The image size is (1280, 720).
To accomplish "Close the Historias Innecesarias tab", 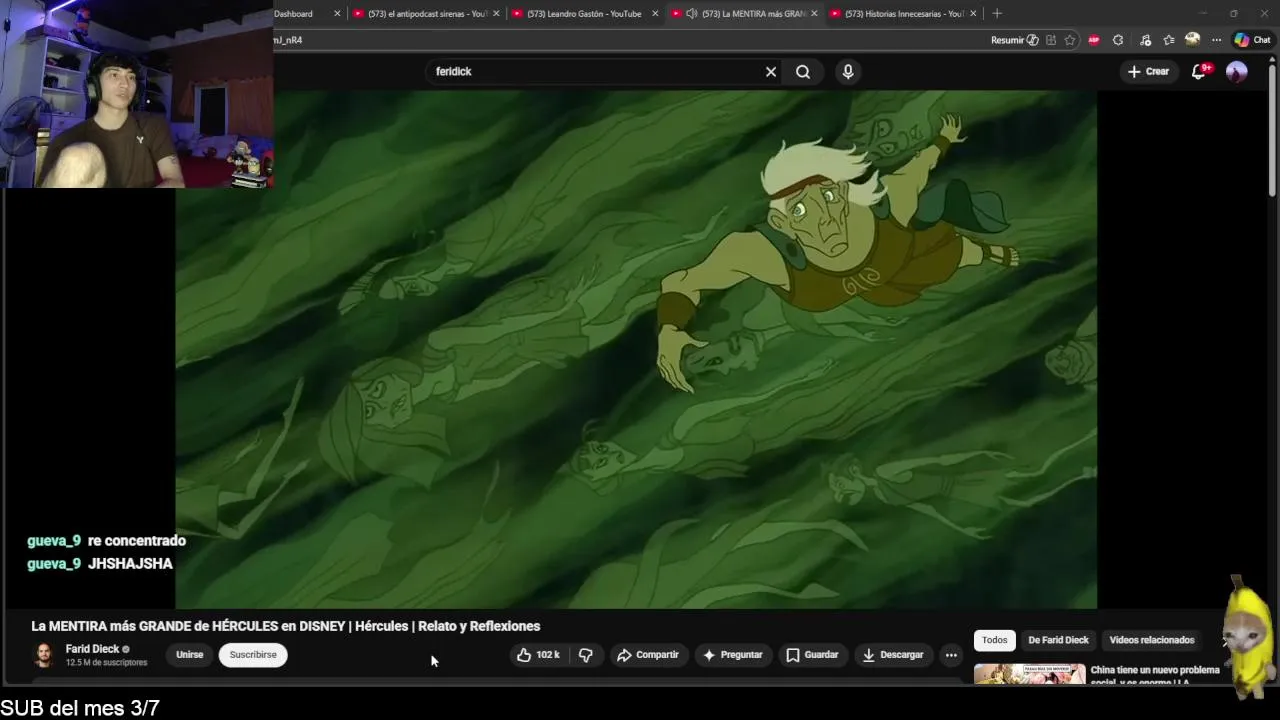I will pyautogui.click(x=973, y=14).
